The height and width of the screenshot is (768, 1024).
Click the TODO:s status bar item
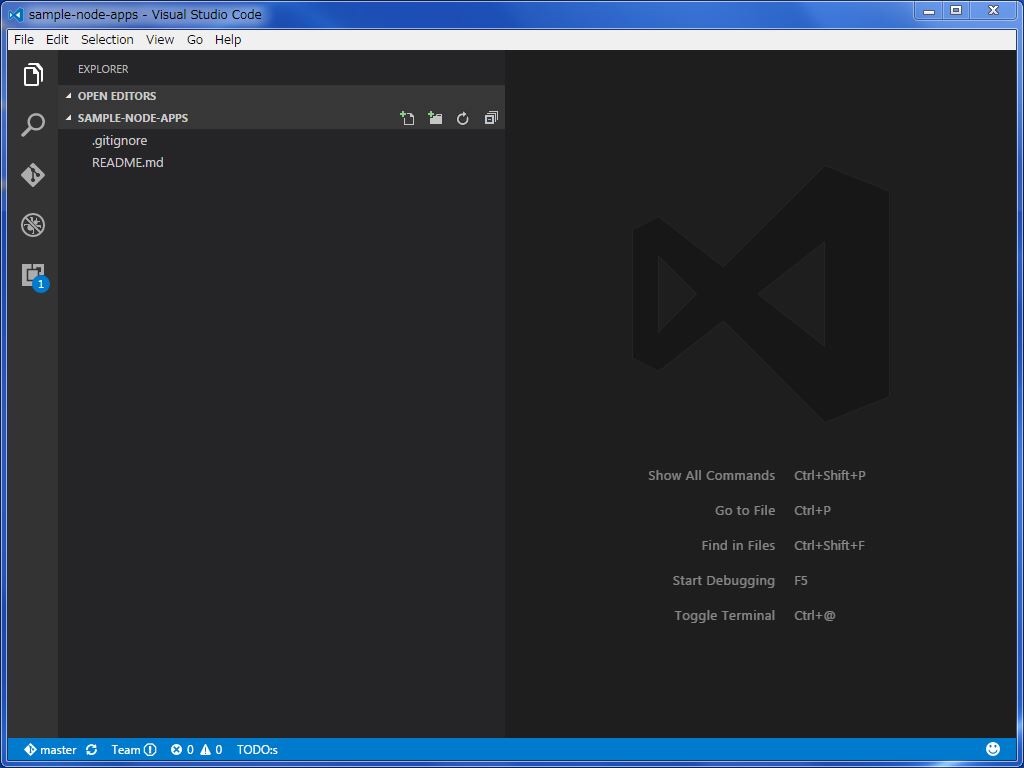tap(257, 750)
